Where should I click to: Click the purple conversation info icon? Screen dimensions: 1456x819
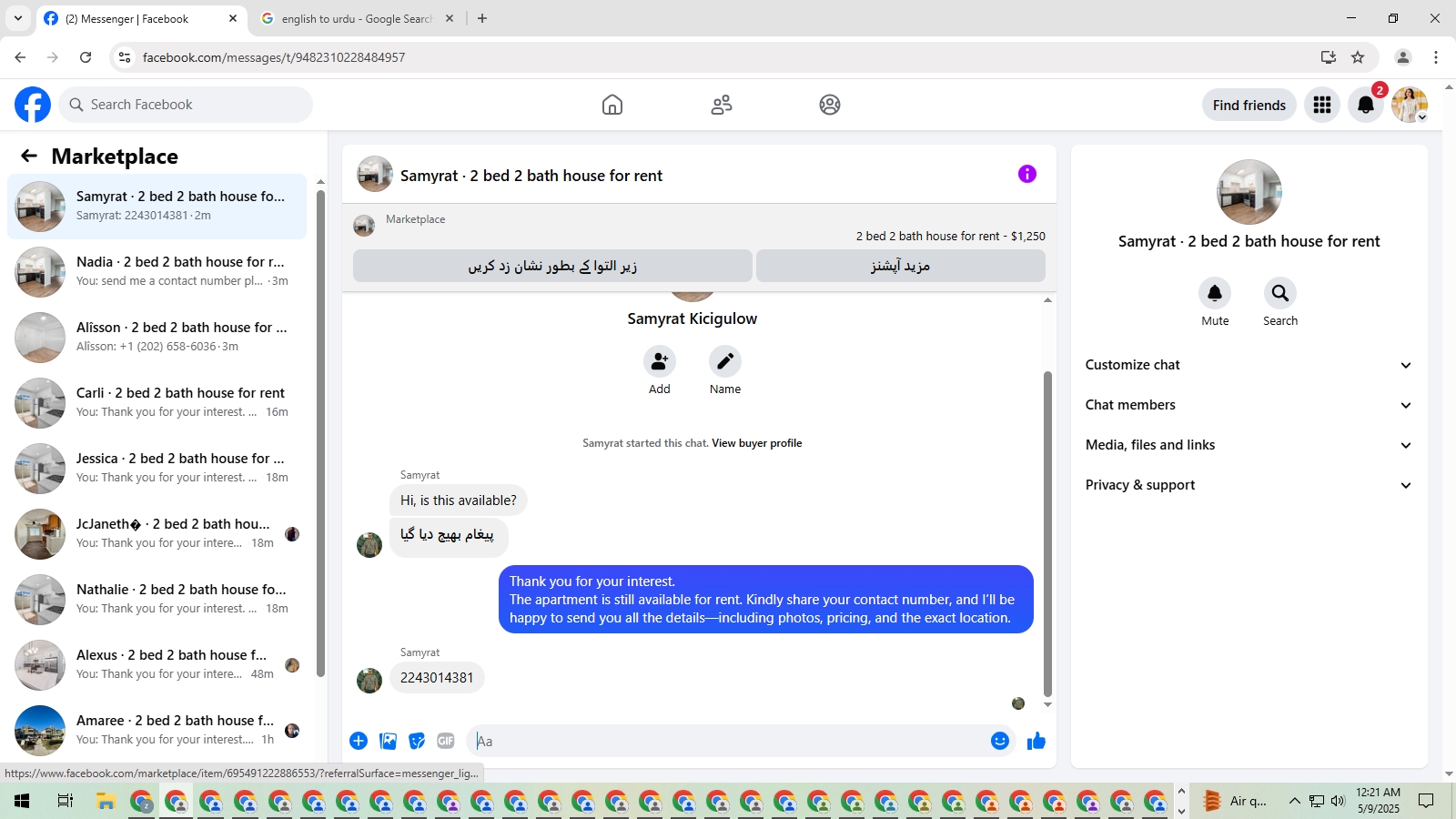[1027, 174]
